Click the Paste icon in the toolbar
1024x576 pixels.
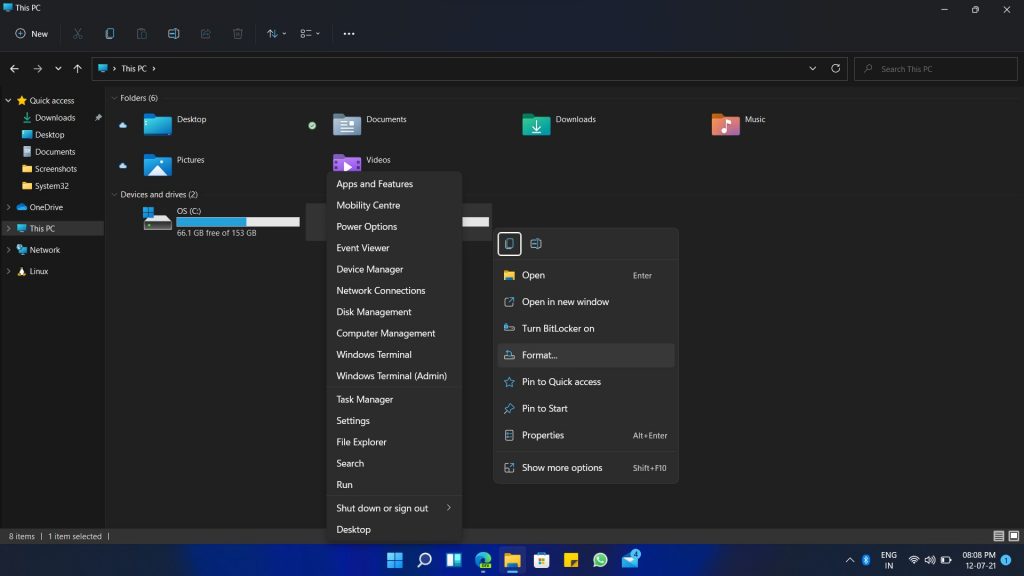pos(142,33)
